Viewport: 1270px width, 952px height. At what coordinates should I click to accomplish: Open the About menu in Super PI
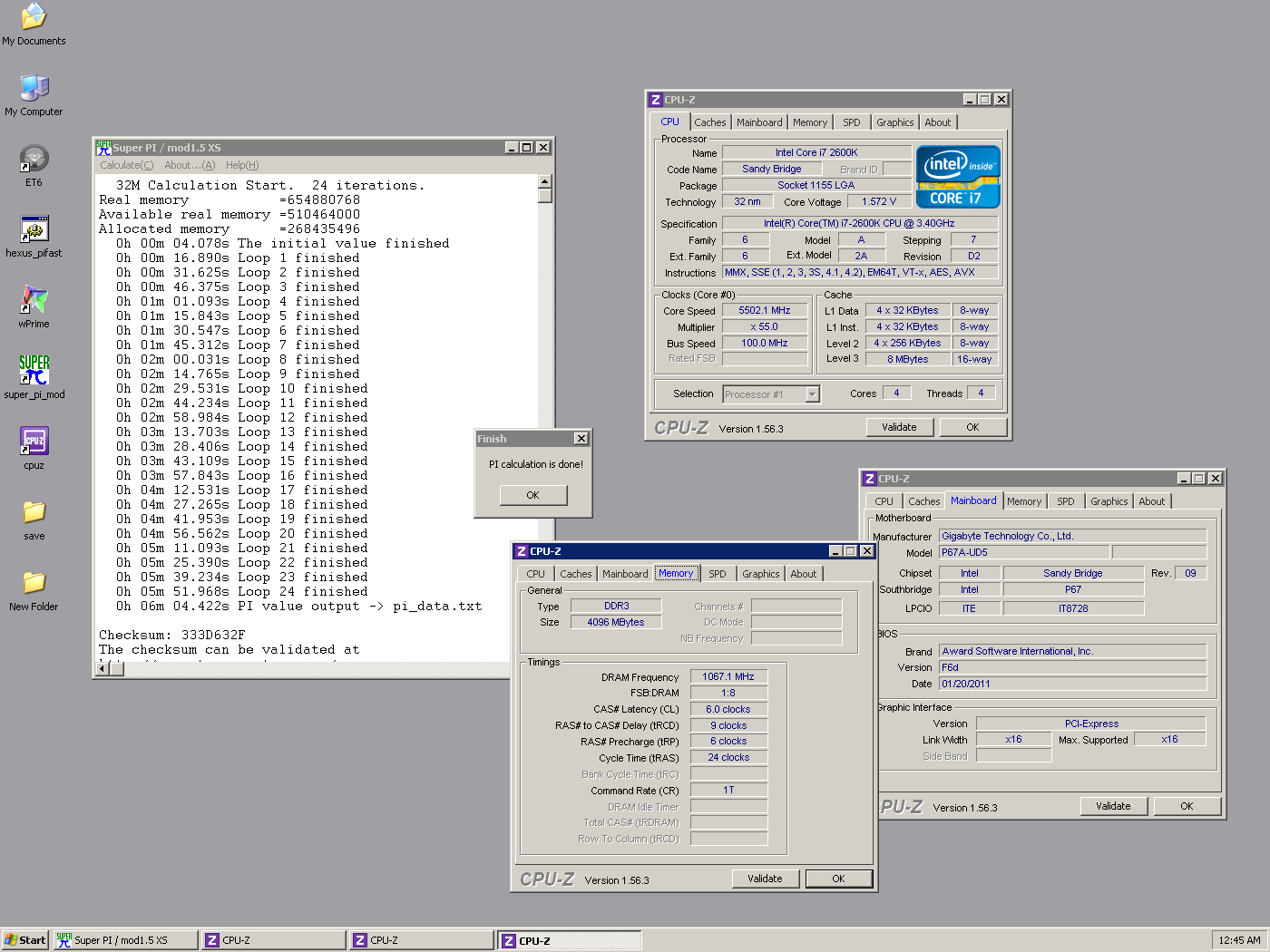pyautogui.click(x=190, y=165)
